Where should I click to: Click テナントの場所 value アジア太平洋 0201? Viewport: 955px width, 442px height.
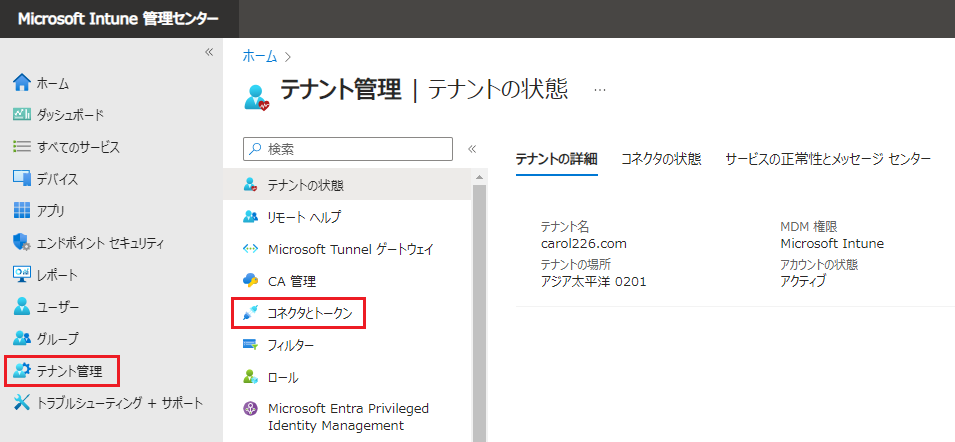tap(593, 281)
